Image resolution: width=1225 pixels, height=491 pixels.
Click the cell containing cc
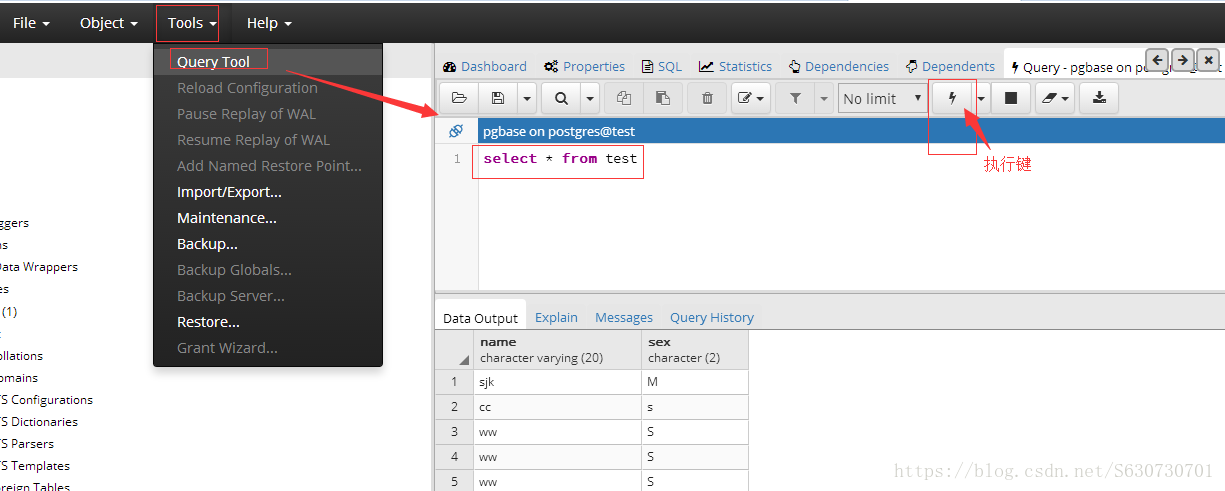point(557,407)
